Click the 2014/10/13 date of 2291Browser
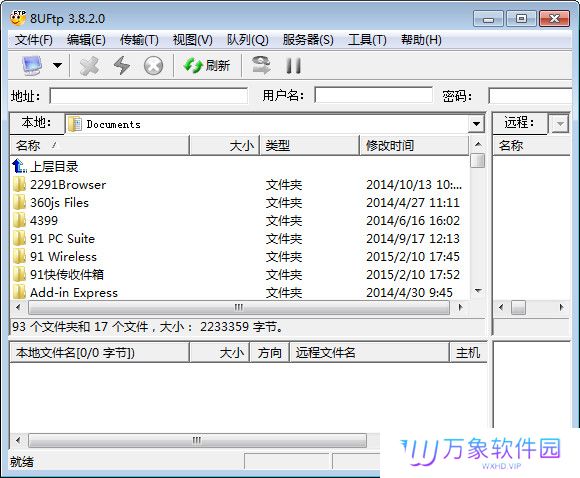This screenshot has width=580, height=478. [414, 185]
